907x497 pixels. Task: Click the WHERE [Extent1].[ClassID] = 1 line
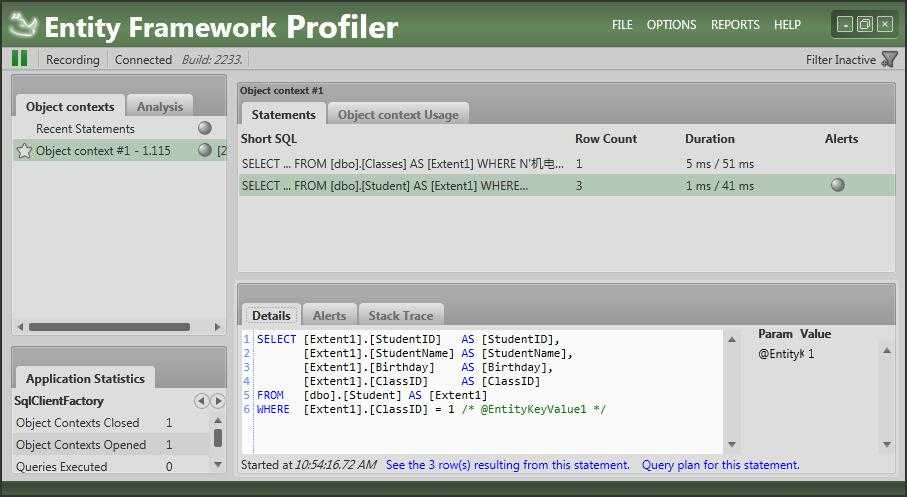432,409
